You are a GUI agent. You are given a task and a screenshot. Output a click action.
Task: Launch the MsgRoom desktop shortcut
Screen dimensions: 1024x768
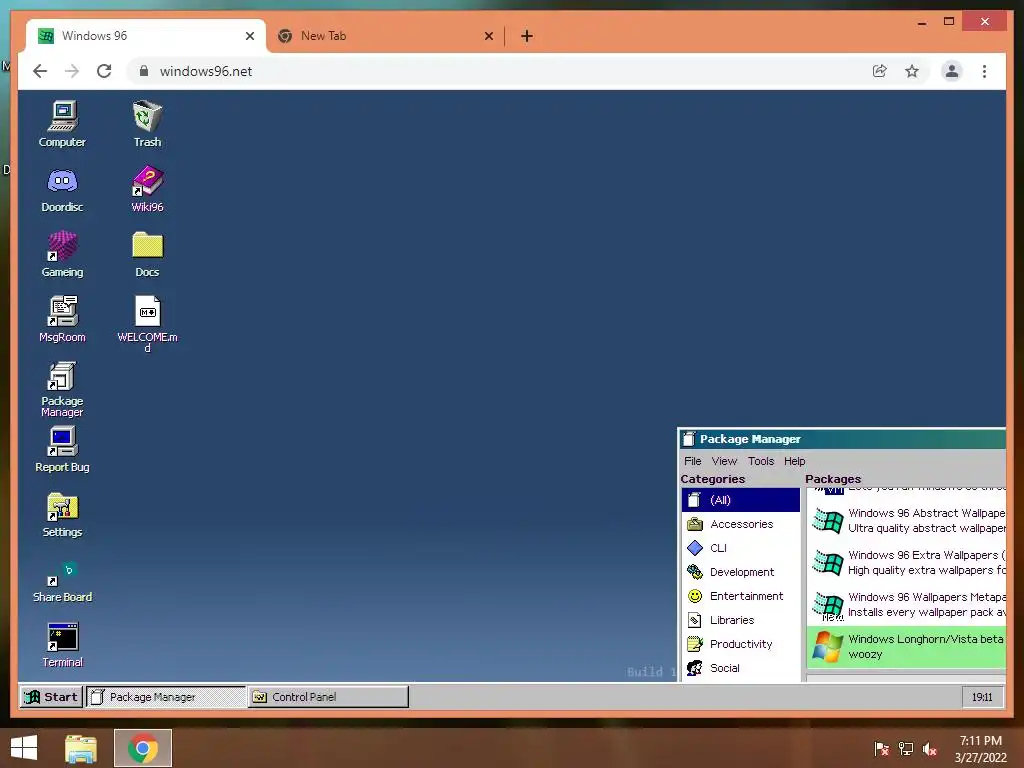pos(62,319)
